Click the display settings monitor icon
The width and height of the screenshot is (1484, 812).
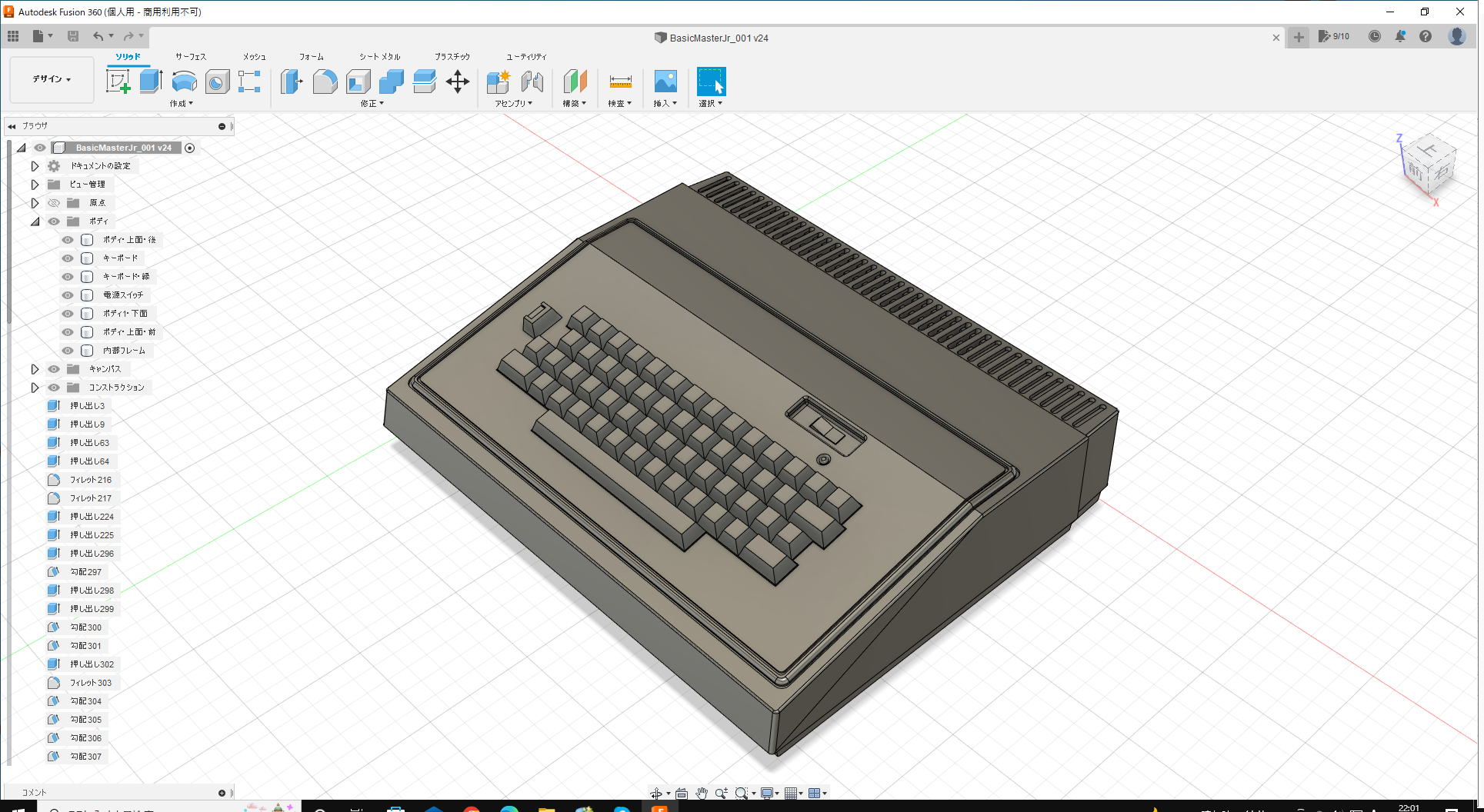click(x=768, y=793)
